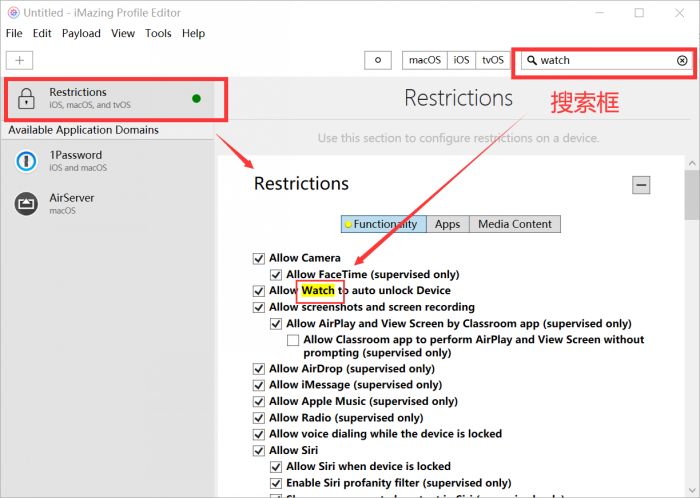Click the scrollbar down arrow
This screenshot has width=700, height=498.
(x=692, y=490)
